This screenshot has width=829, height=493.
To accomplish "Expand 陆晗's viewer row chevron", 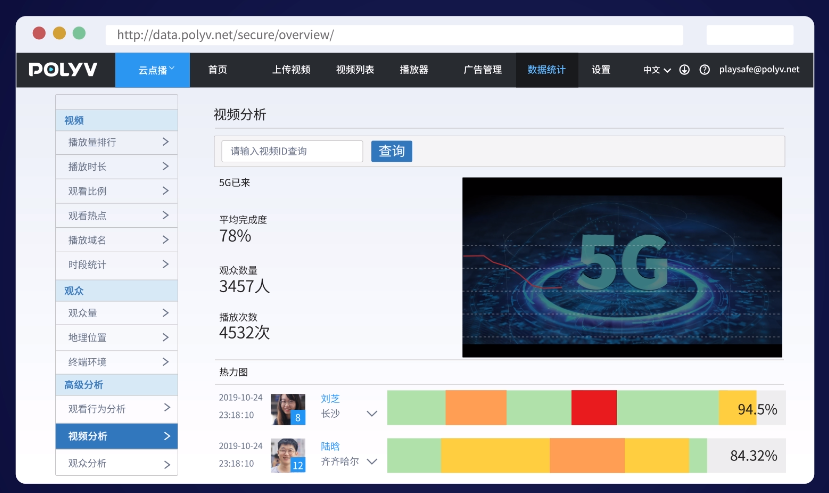I will [x=372, y=461].
